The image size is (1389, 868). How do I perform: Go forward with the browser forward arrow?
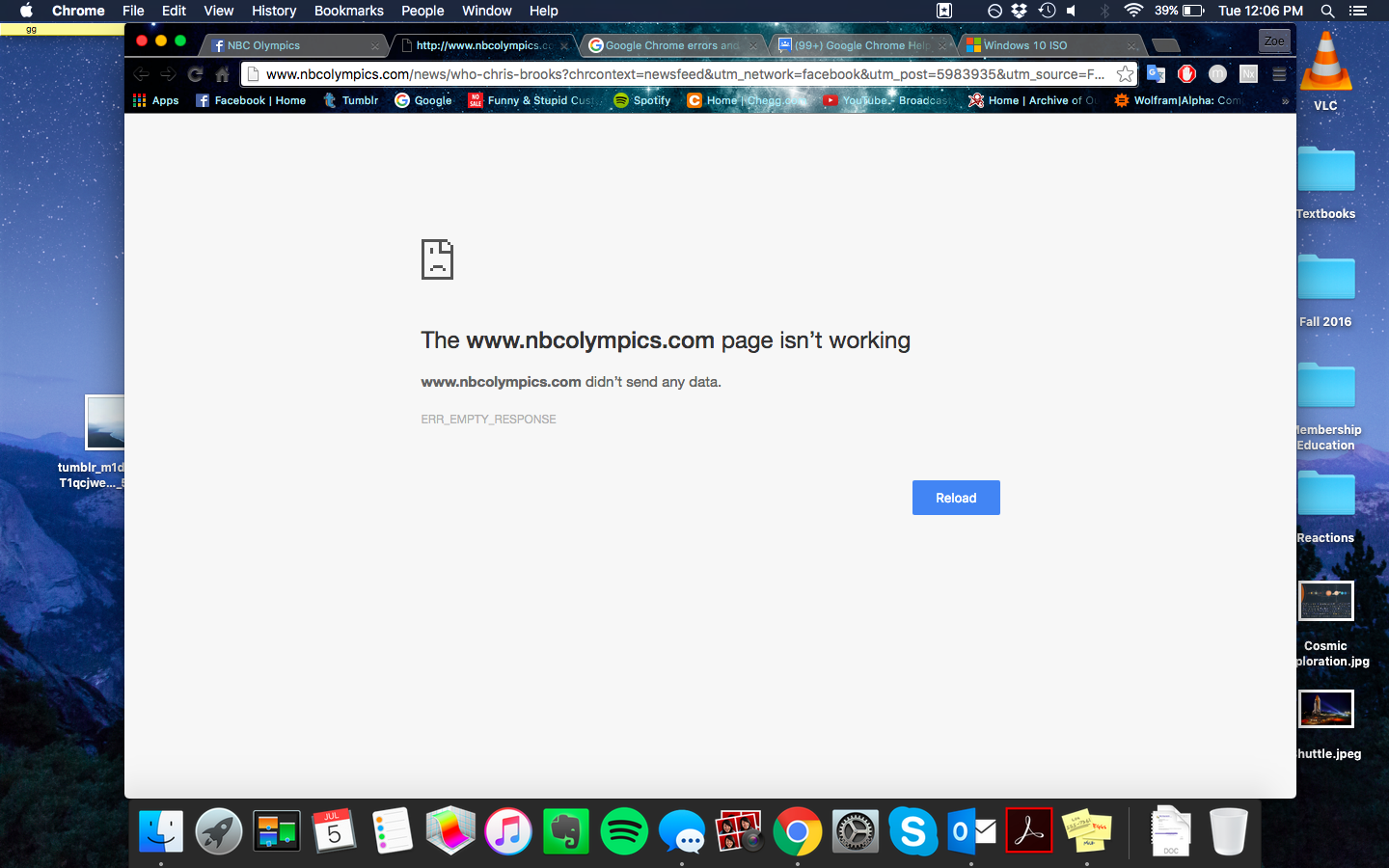(x=169, y=74)
